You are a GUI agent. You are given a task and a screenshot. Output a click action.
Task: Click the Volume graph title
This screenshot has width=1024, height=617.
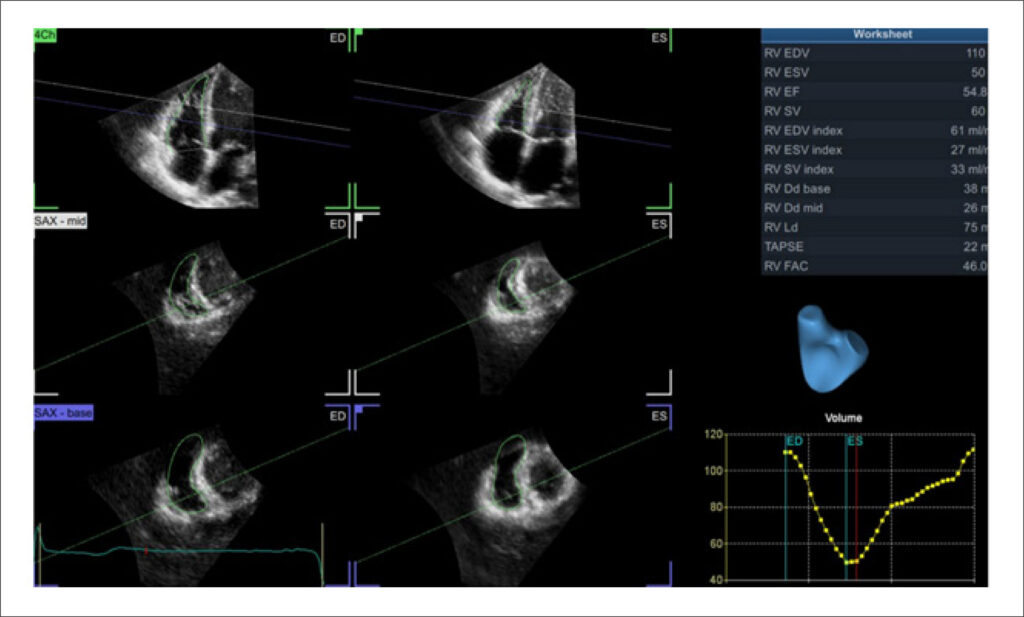coord(843,418)
